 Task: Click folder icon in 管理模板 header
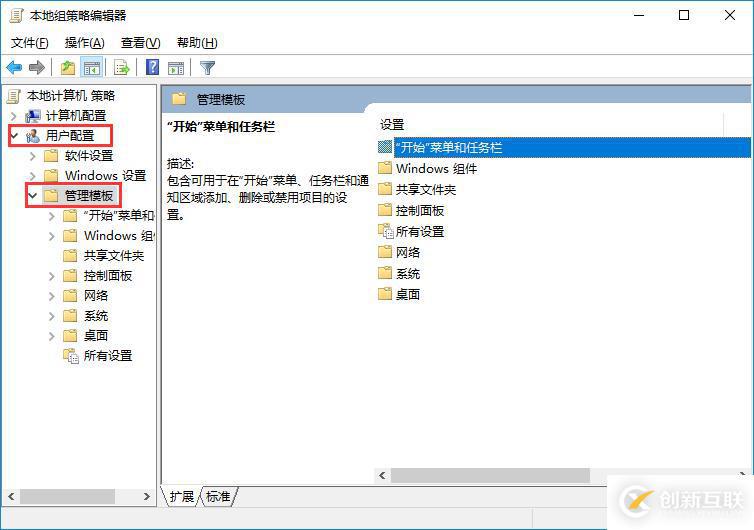coord(179,99)
